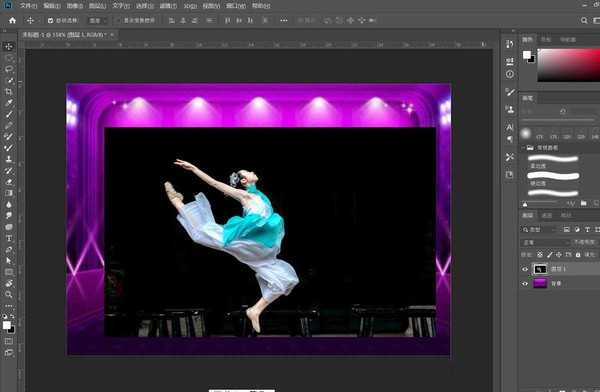
Task: Open the first menu in the menu bar
Action: tap(29, 6)
